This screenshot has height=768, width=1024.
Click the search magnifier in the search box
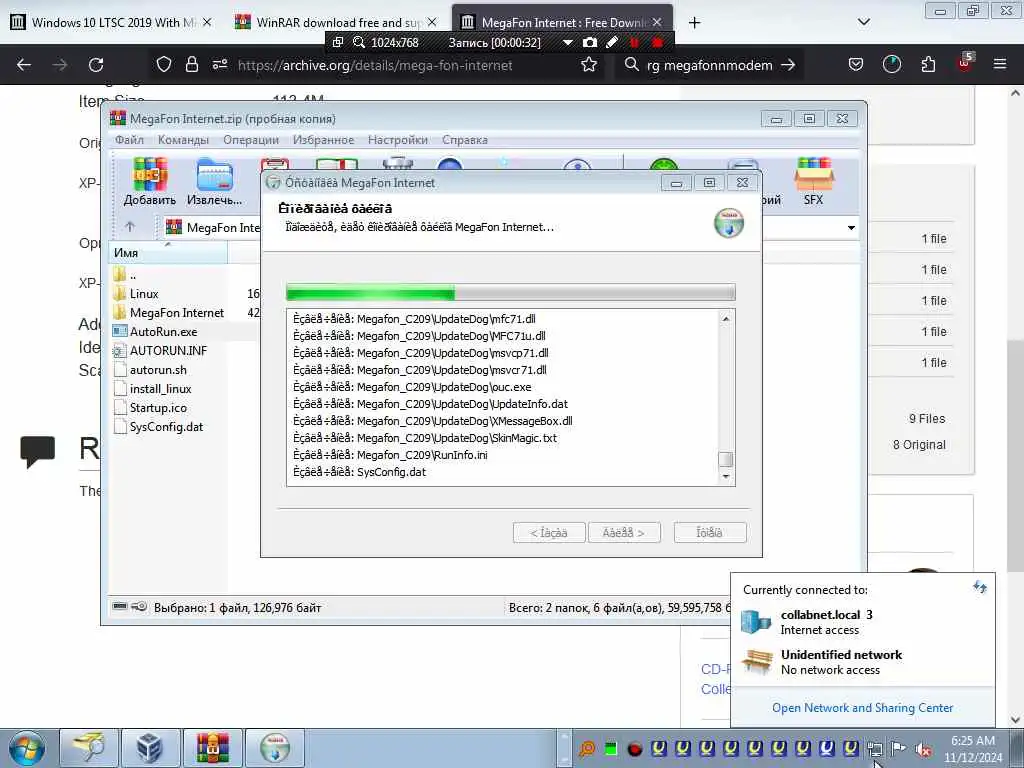[x=631, y=65]
